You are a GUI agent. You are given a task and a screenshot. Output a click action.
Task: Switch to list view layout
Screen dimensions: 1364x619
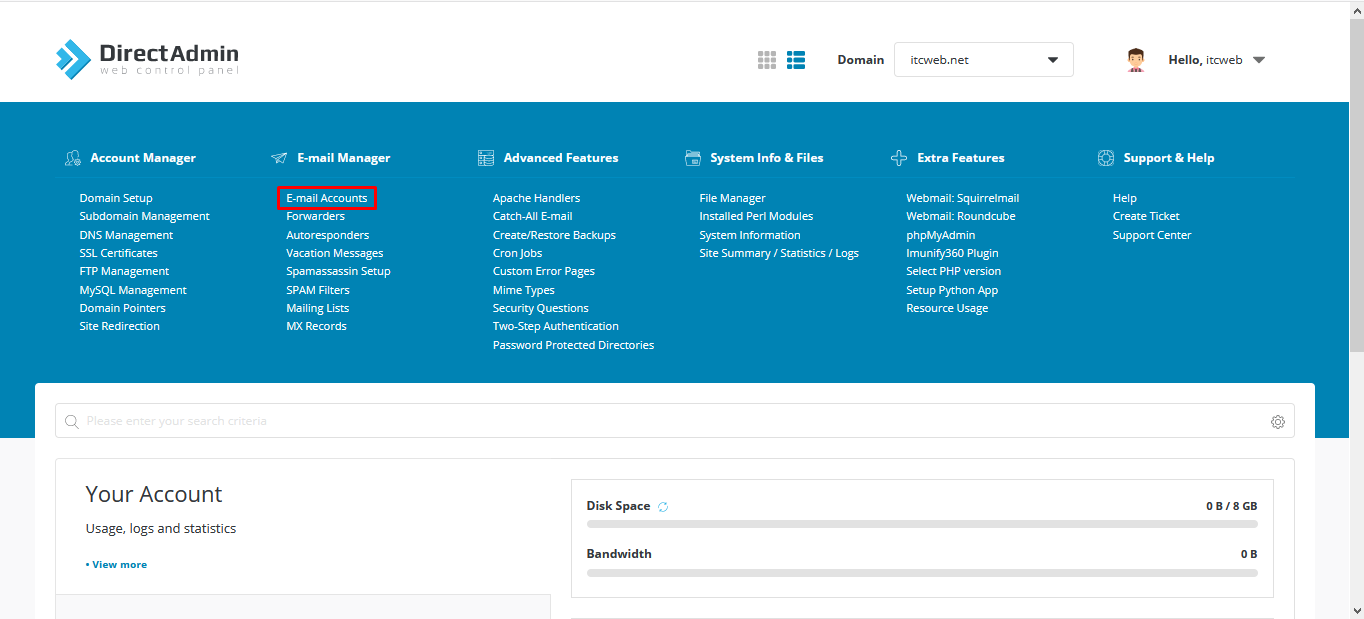796,60
